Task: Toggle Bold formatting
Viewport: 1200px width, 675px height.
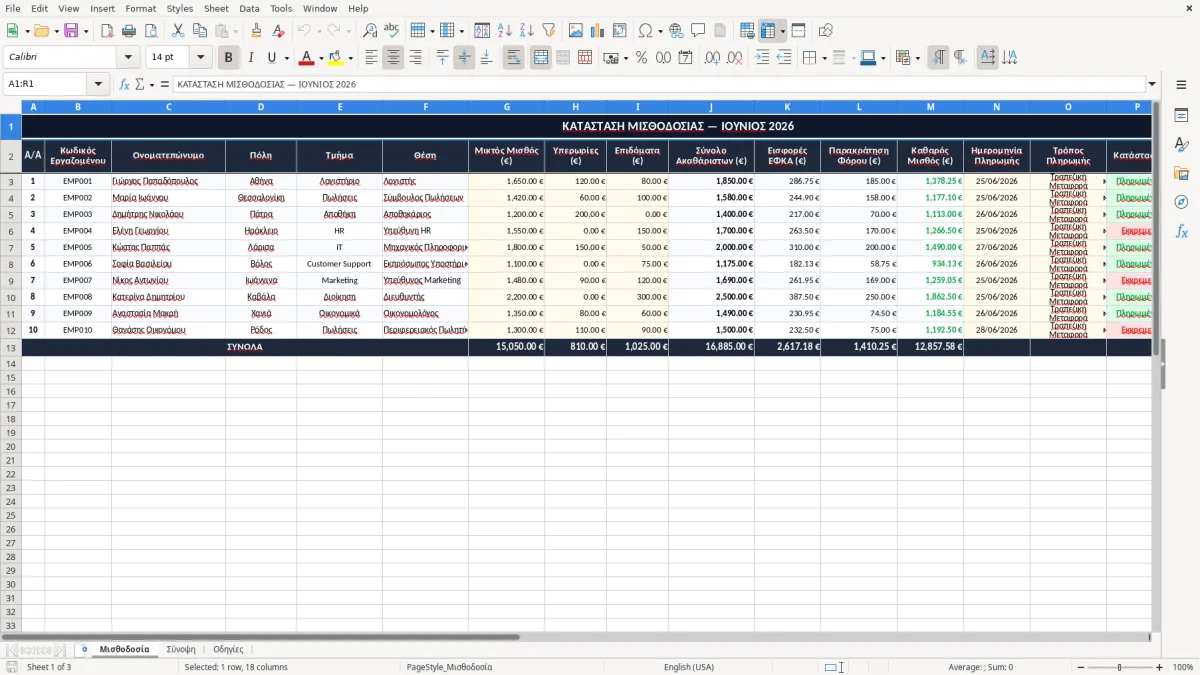Action: point(229,58)
